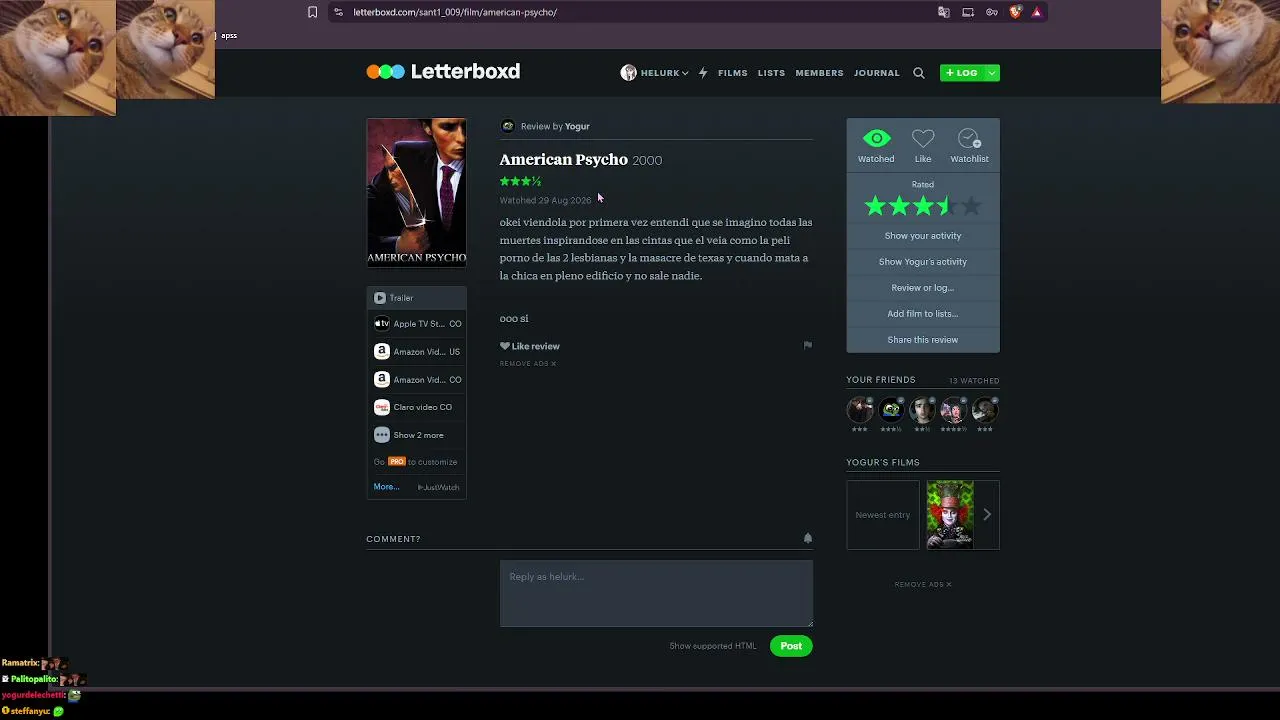Click the Reply as helurk comment field
This screenshot has width=1280, height=720.
pyautogui.click(x=656, y=594)
